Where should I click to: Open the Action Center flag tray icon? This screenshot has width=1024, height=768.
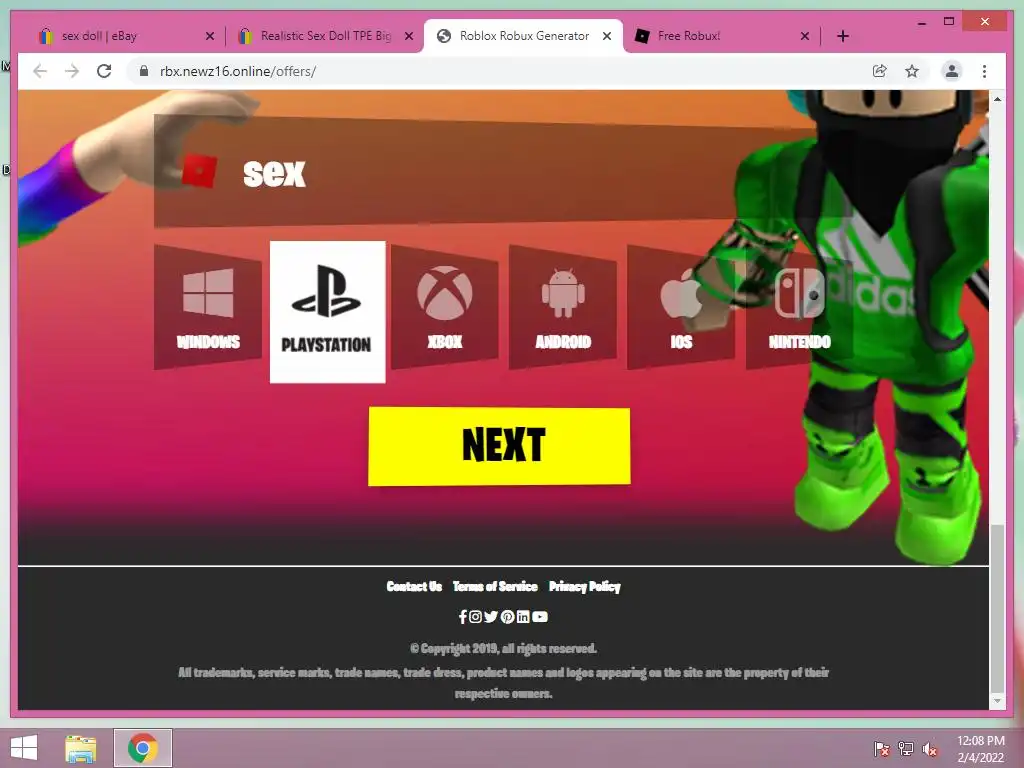pos(881,749)
